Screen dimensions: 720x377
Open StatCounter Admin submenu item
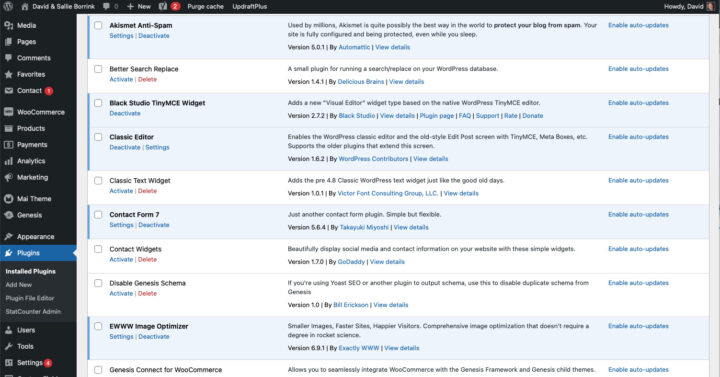coord(33,311)
